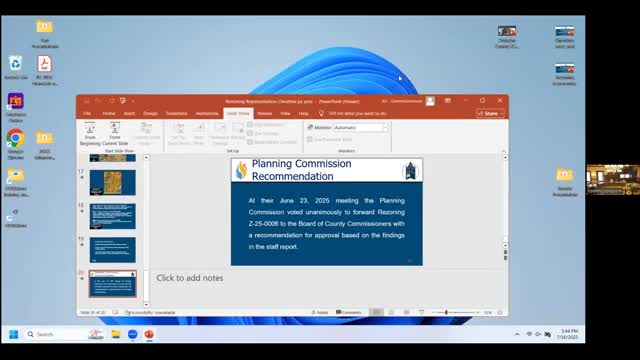
Task: Click the Comments button in the status bar
Action: click(349, 312)
